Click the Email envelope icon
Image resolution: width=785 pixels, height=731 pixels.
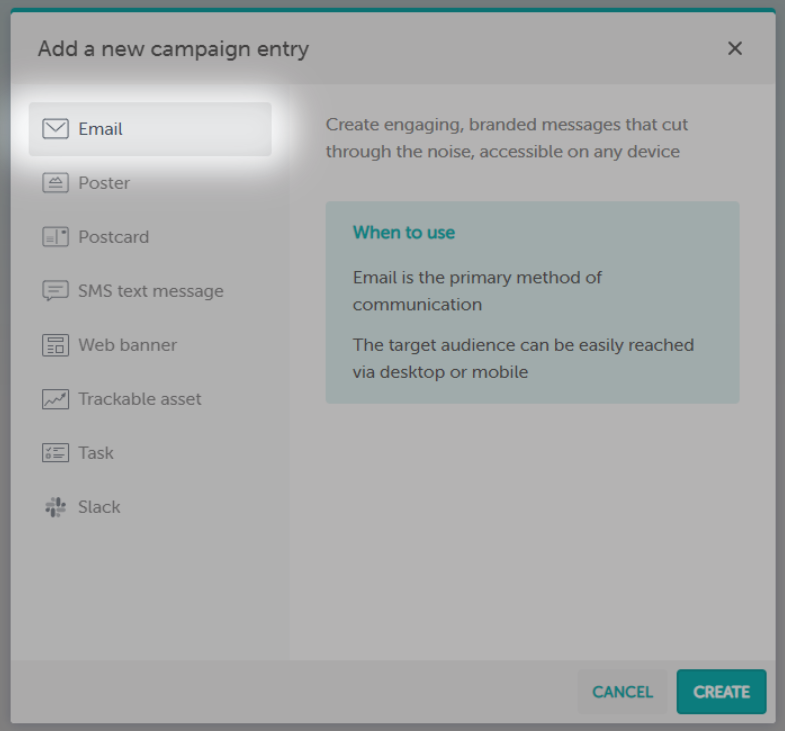[55, 129]
